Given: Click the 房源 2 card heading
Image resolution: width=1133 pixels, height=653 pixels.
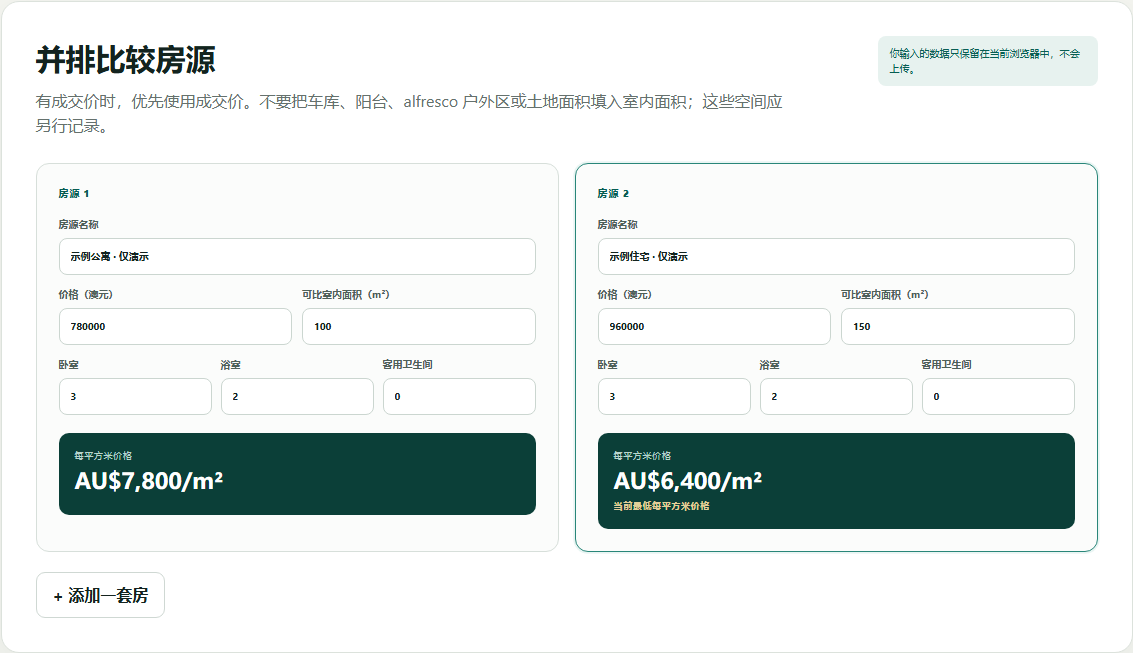Looking at the screenshot, I should click(613, 194).
